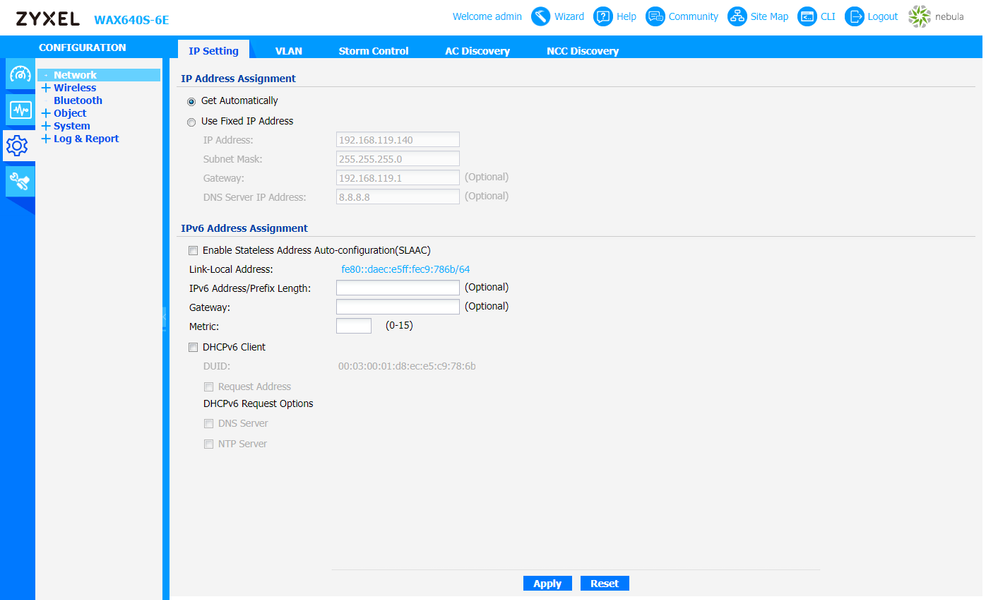This screenshot has width=986, height=600.
Task: Tick the DHCPv6 Client checkbox
Action: click(193, 347)
